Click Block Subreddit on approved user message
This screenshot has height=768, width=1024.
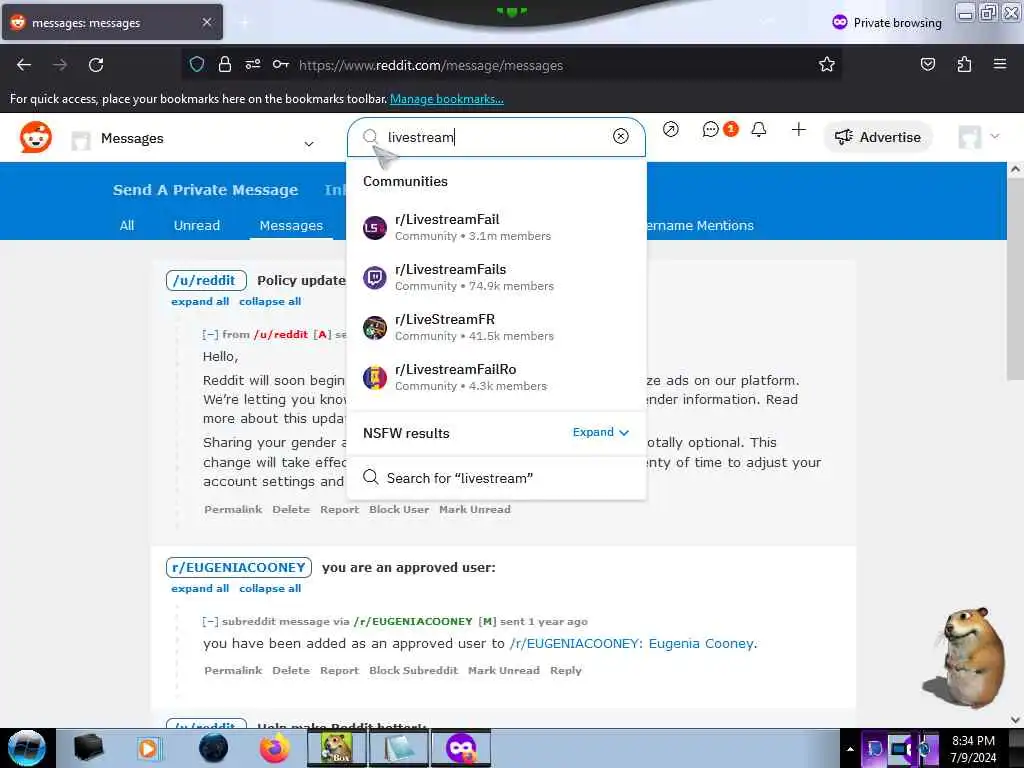413,671
